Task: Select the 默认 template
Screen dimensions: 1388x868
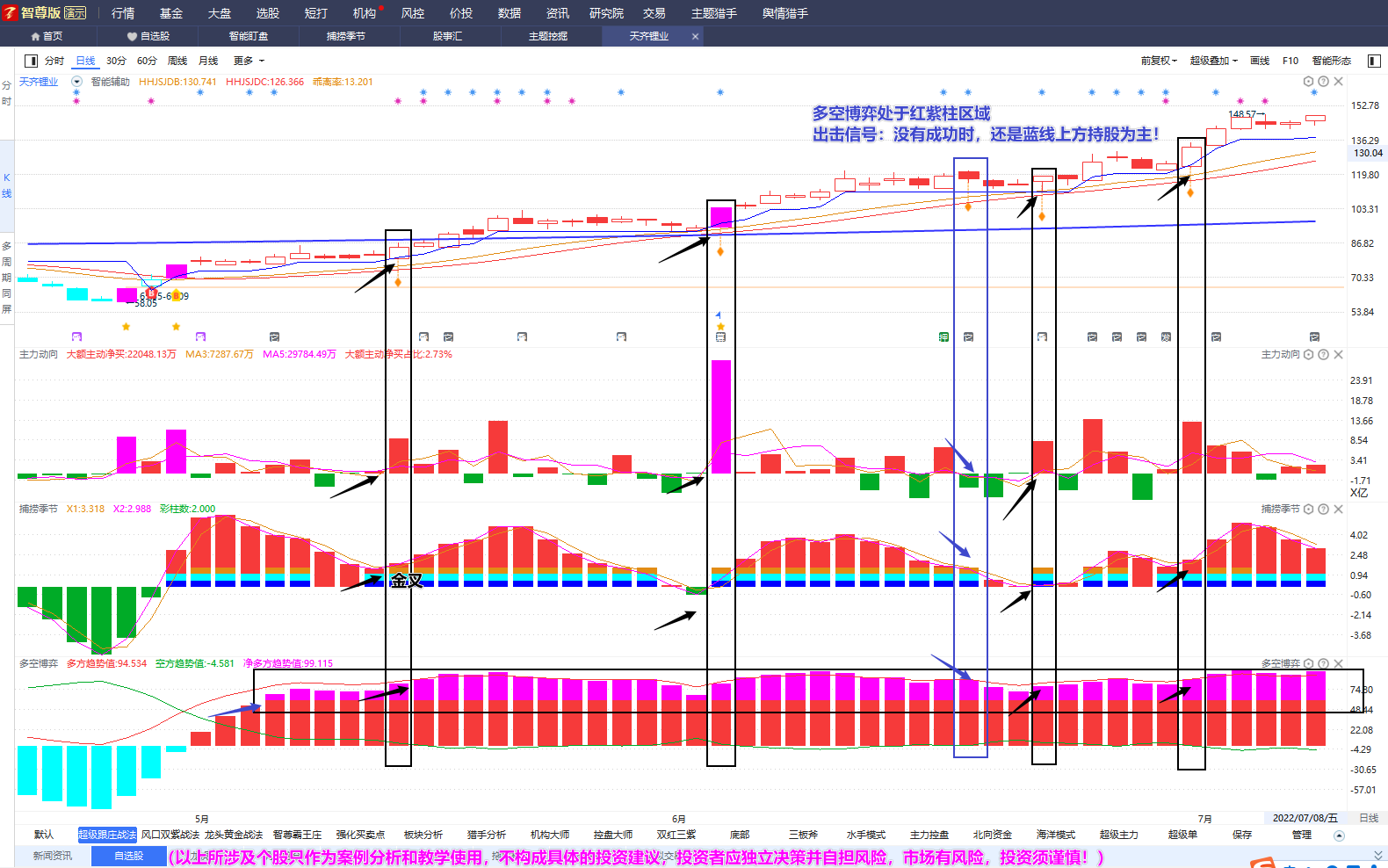Action: [x=44, y=835]
